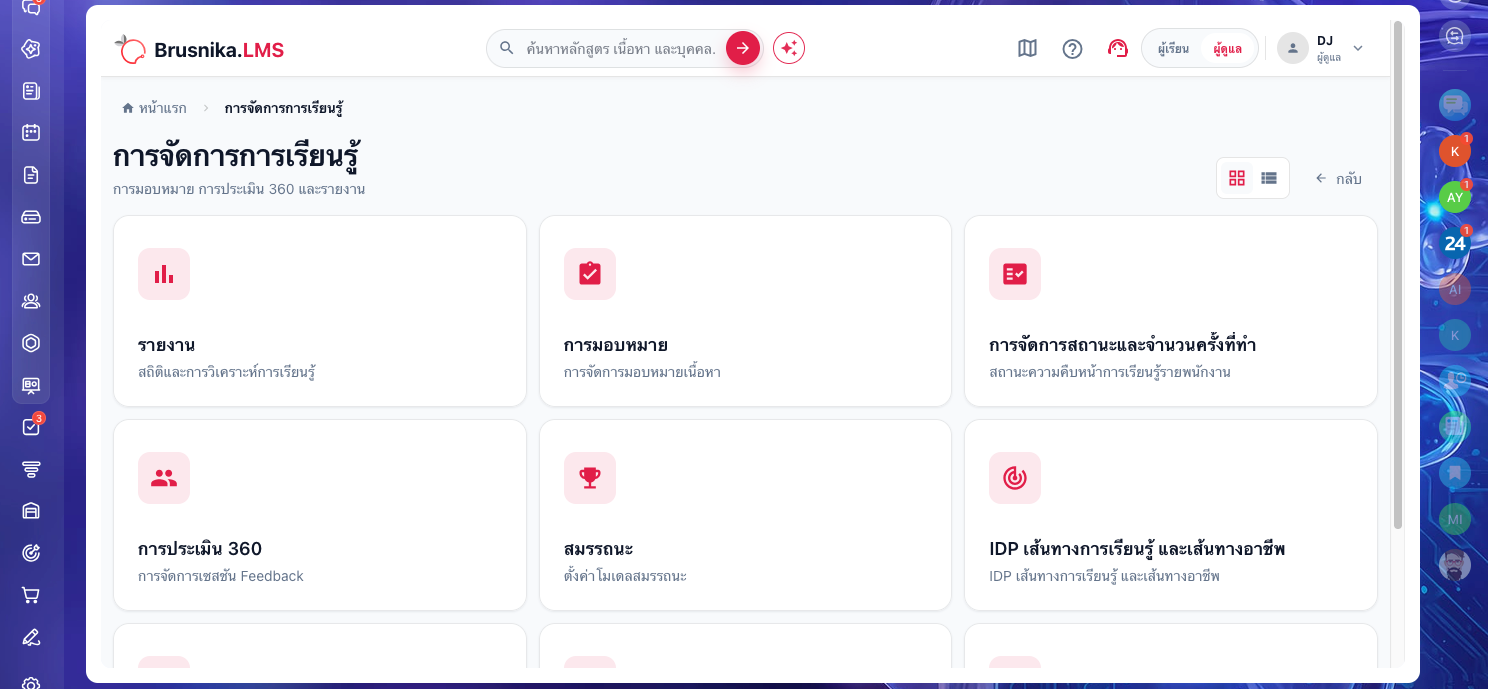Image resolution: width=1488 pixels, height=689 pixels.
Task: Click the page vertical scrollbar
Action: coord(1397,275)
